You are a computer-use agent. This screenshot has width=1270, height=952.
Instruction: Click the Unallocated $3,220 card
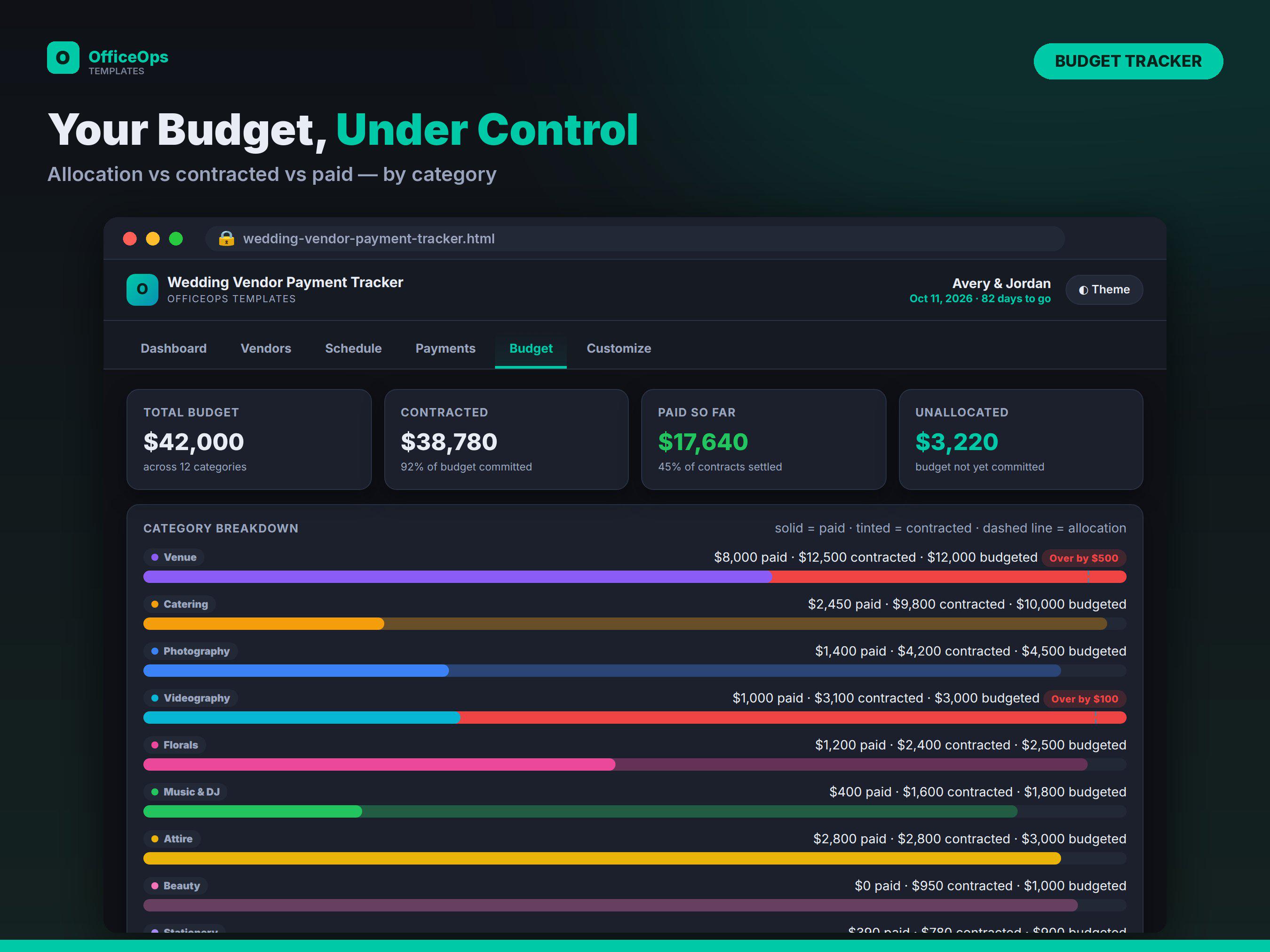(1021, 440)
